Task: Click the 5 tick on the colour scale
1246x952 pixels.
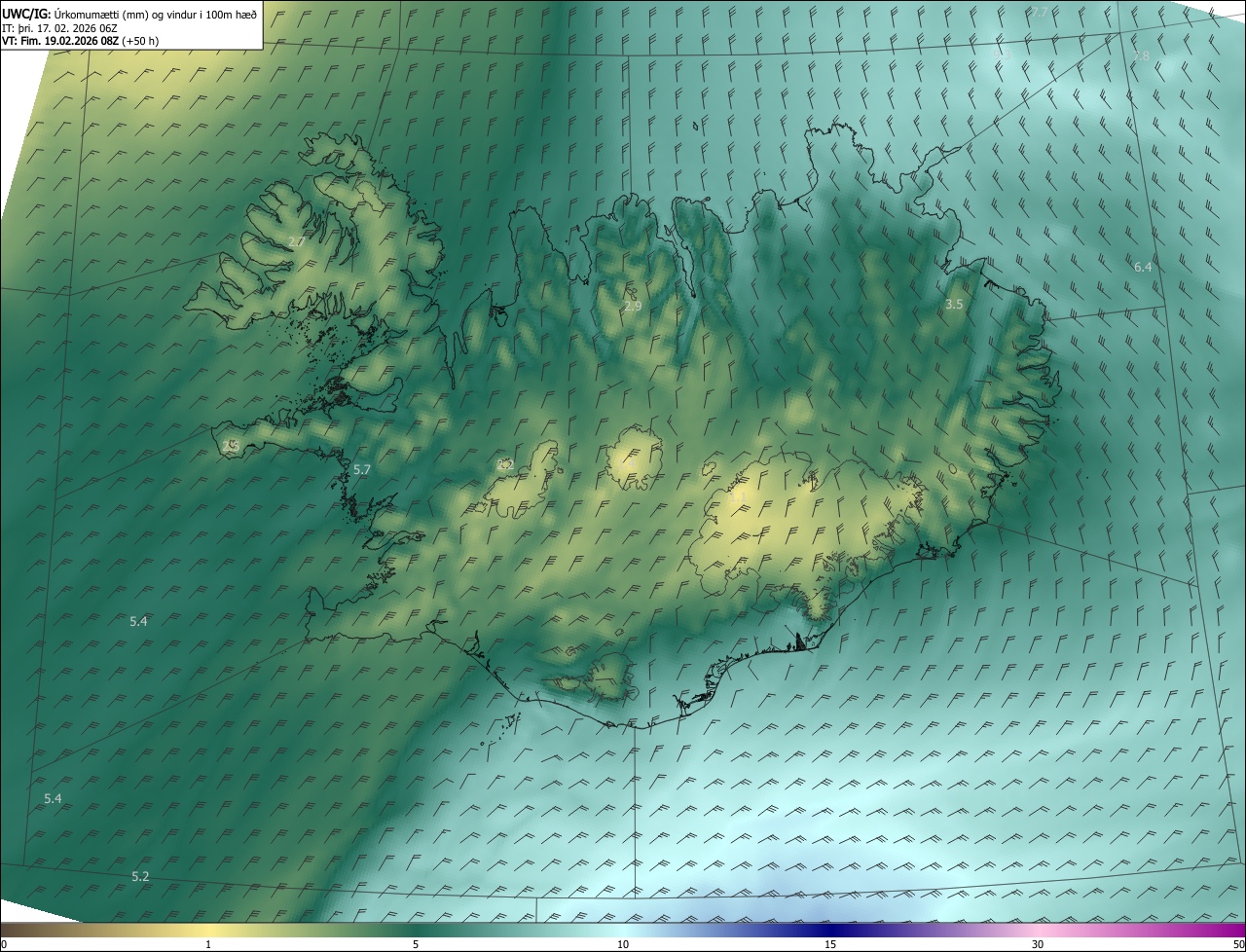Action: tap(416, 945)
